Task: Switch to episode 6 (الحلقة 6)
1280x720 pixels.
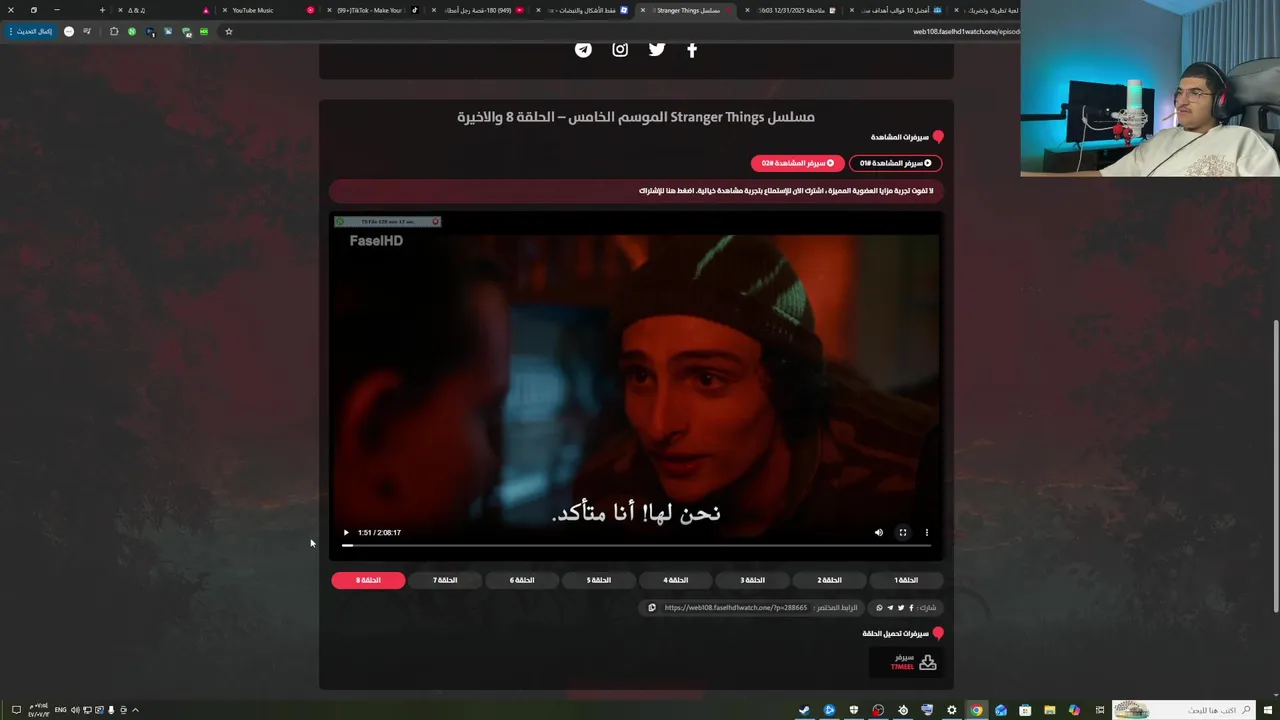Action: click(522, 580)
